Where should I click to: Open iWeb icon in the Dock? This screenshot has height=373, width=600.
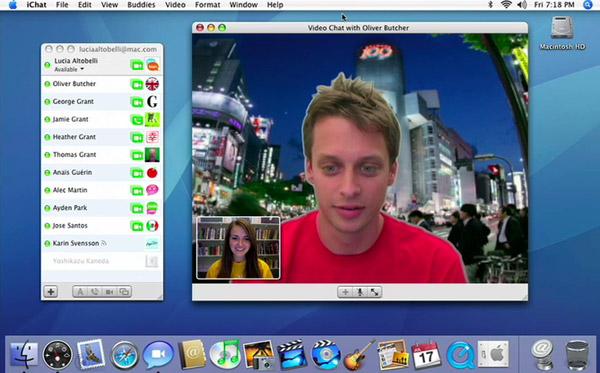coord(392,354)
